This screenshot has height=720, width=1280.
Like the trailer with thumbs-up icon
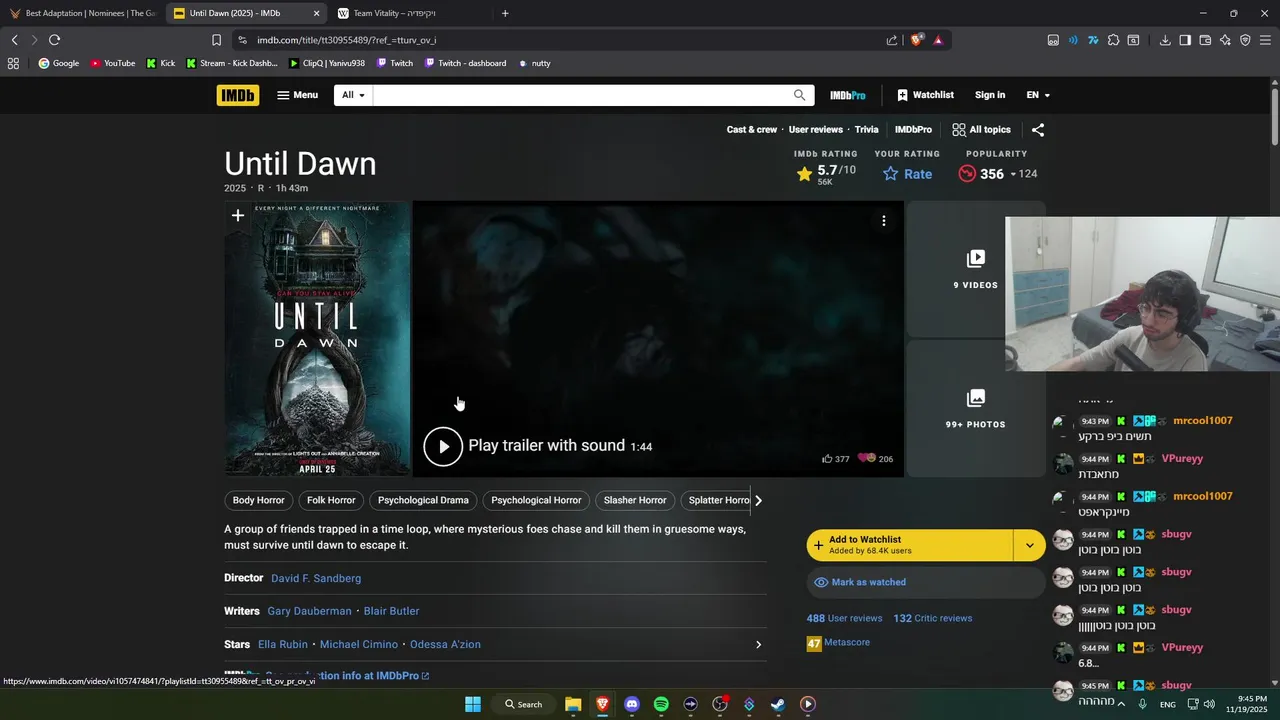click(835, 459)
